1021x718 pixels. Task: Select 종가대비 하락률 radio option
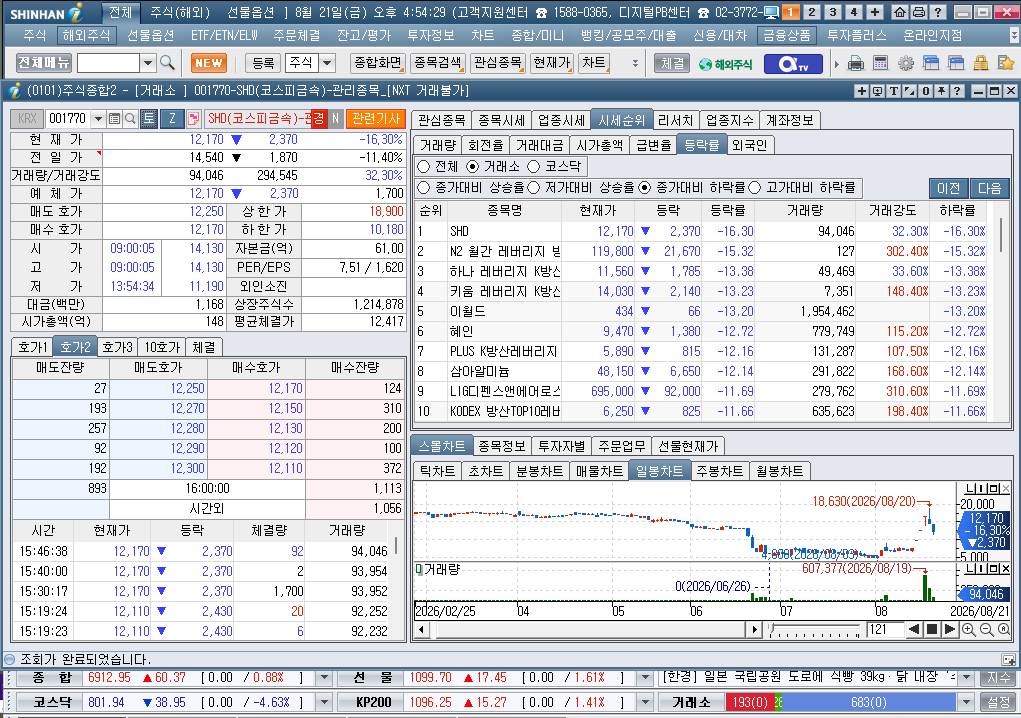645,187
